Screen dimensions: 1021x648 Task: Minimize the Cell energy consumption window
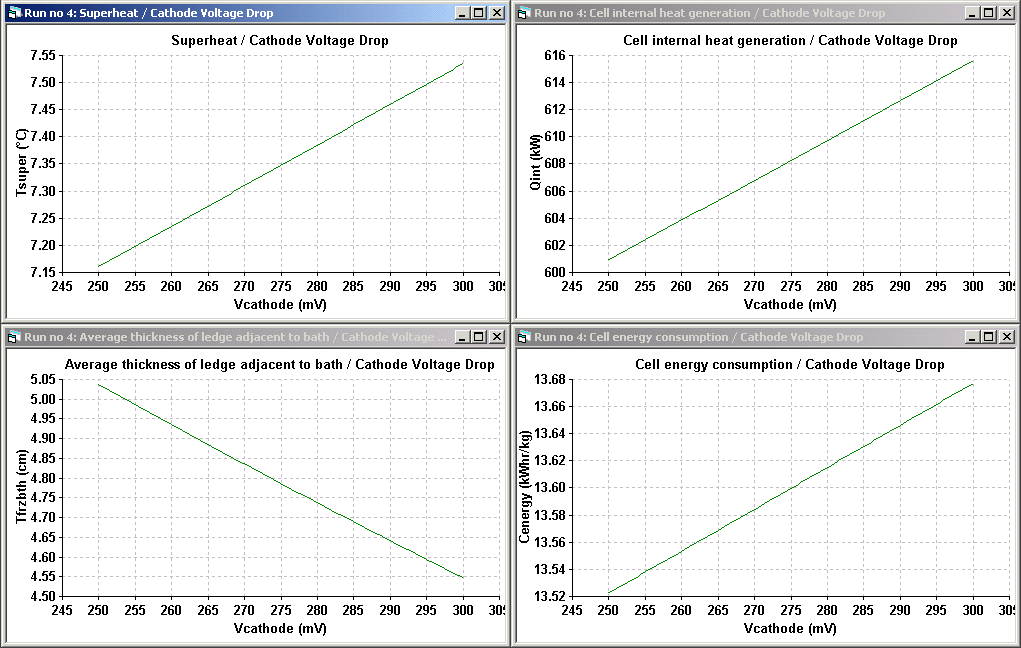tap(972, 337)
